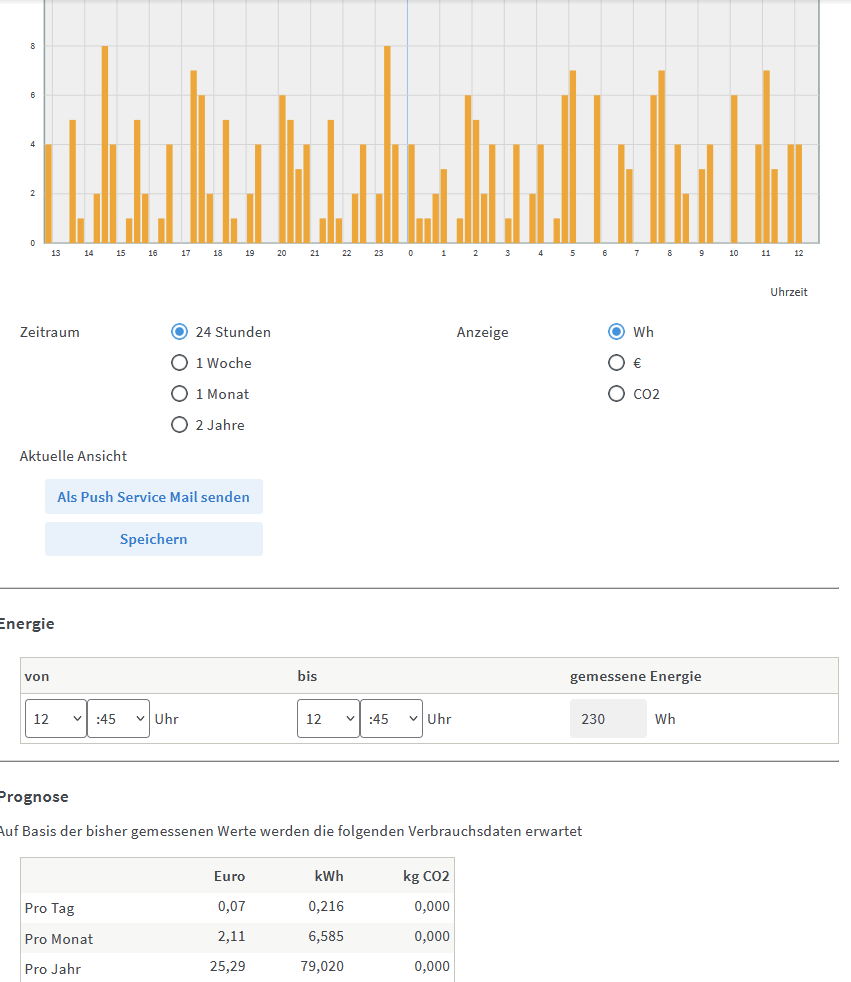The image size is (851, 982).
Task: Open the 'bis' minutes dropdown
Action: tap(391, 718)
